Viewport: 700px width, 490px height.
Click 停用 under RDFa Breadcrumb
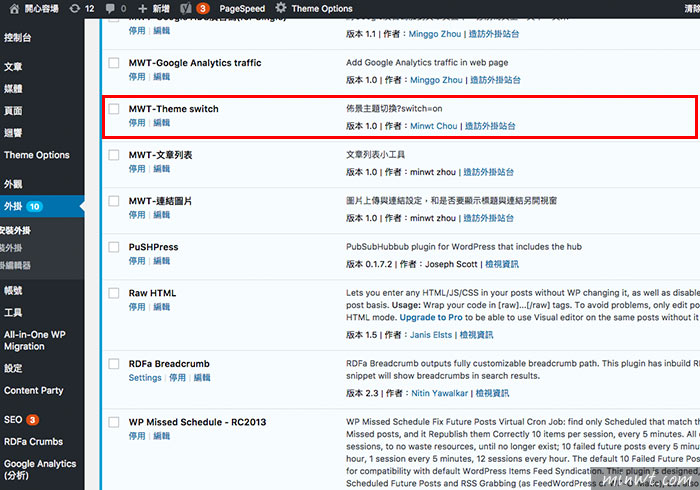point(177,378)
